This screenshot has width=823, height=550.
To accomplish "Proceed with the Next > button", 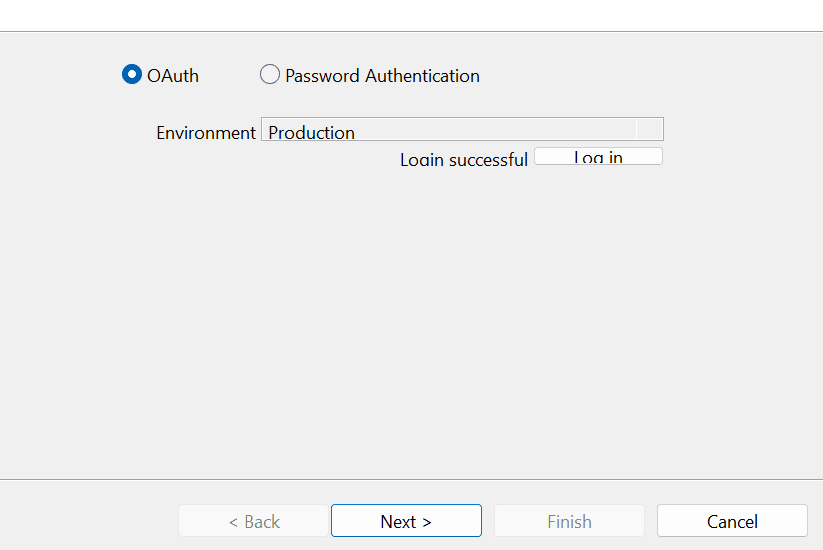I will click(406, 521).
